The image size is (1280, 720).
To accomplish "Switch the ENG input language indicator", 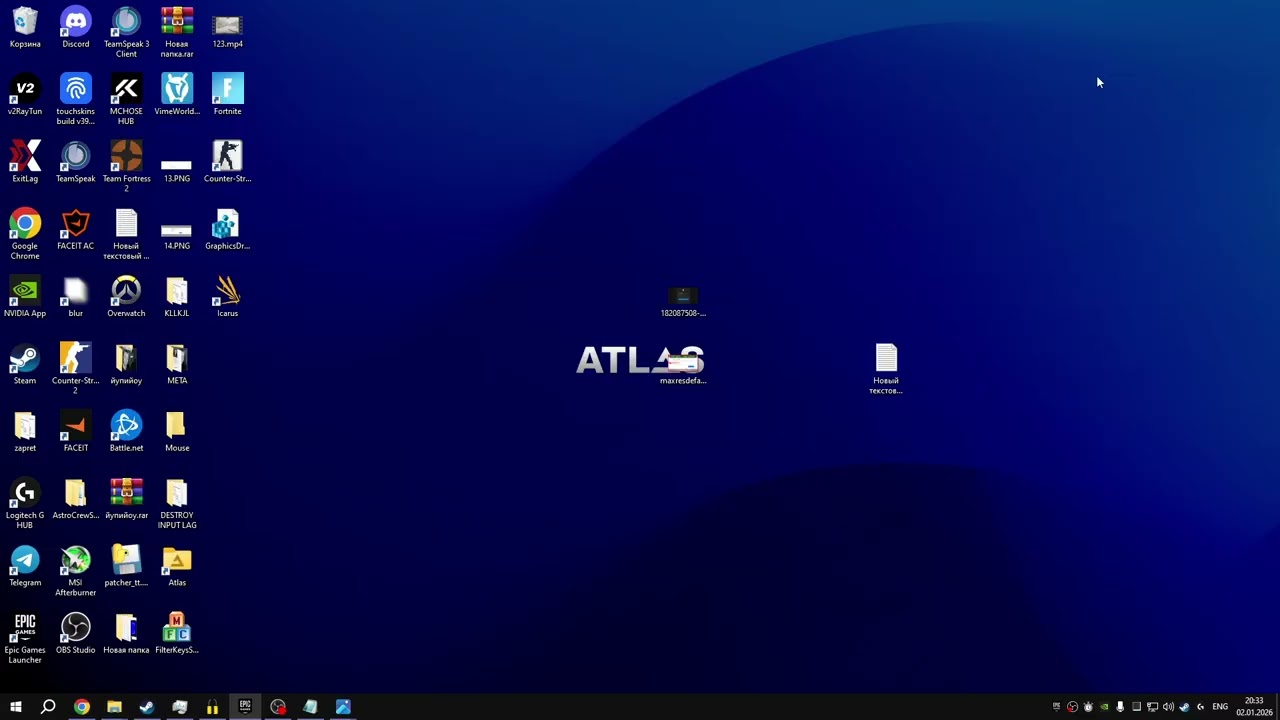I will [1220, 707].
